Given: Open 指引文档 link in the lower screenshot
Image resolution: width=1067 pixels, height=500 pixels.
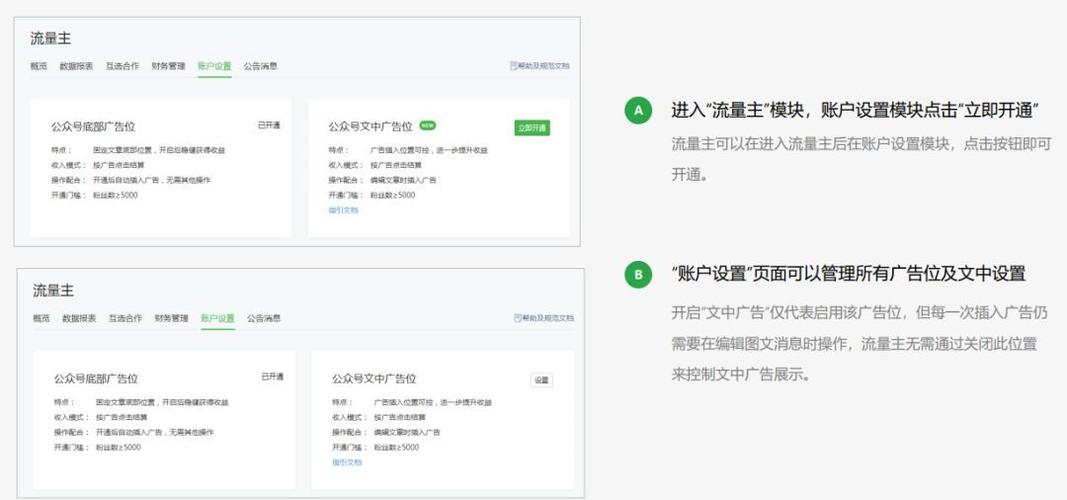Looking at the screenshot, I should coord(347,463).
